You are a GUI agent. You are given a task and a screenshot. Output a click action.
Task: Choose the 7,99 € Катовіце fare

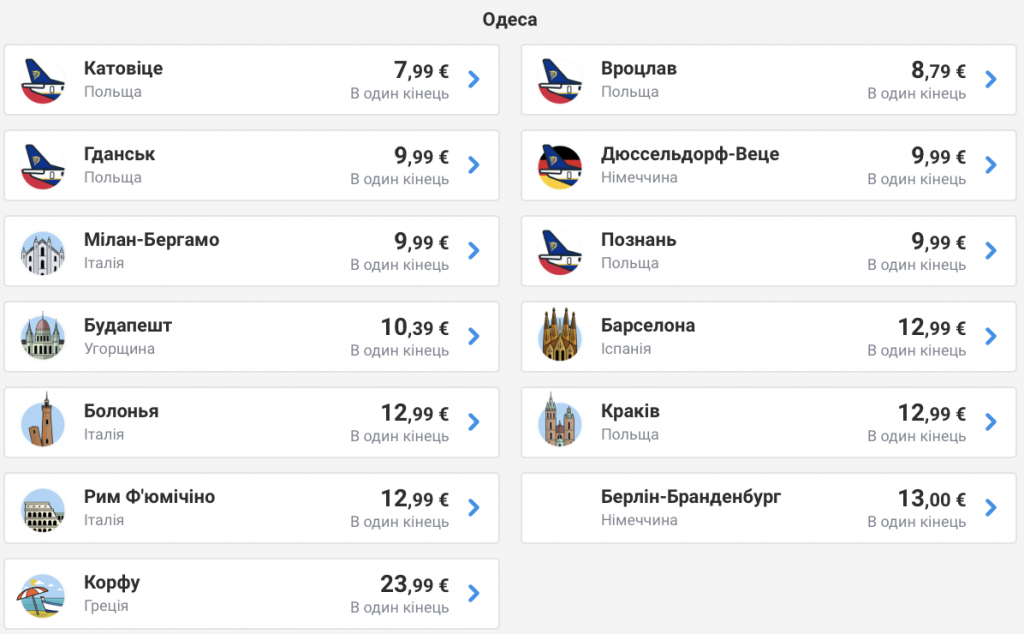(x=421, y=70)
